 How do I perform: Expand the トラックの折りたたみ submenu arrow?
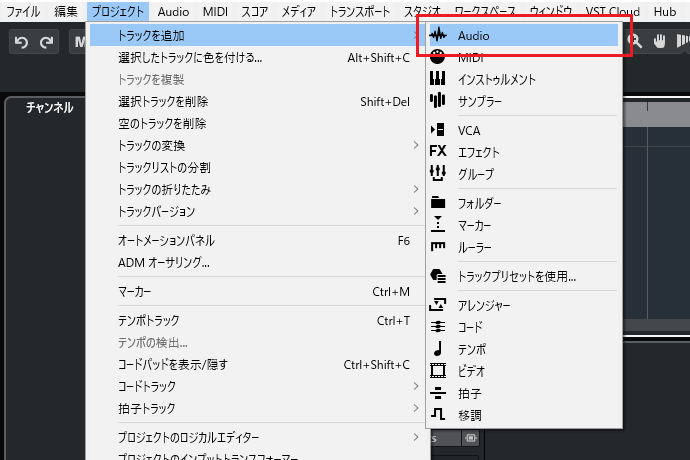(x=416, y=189)
